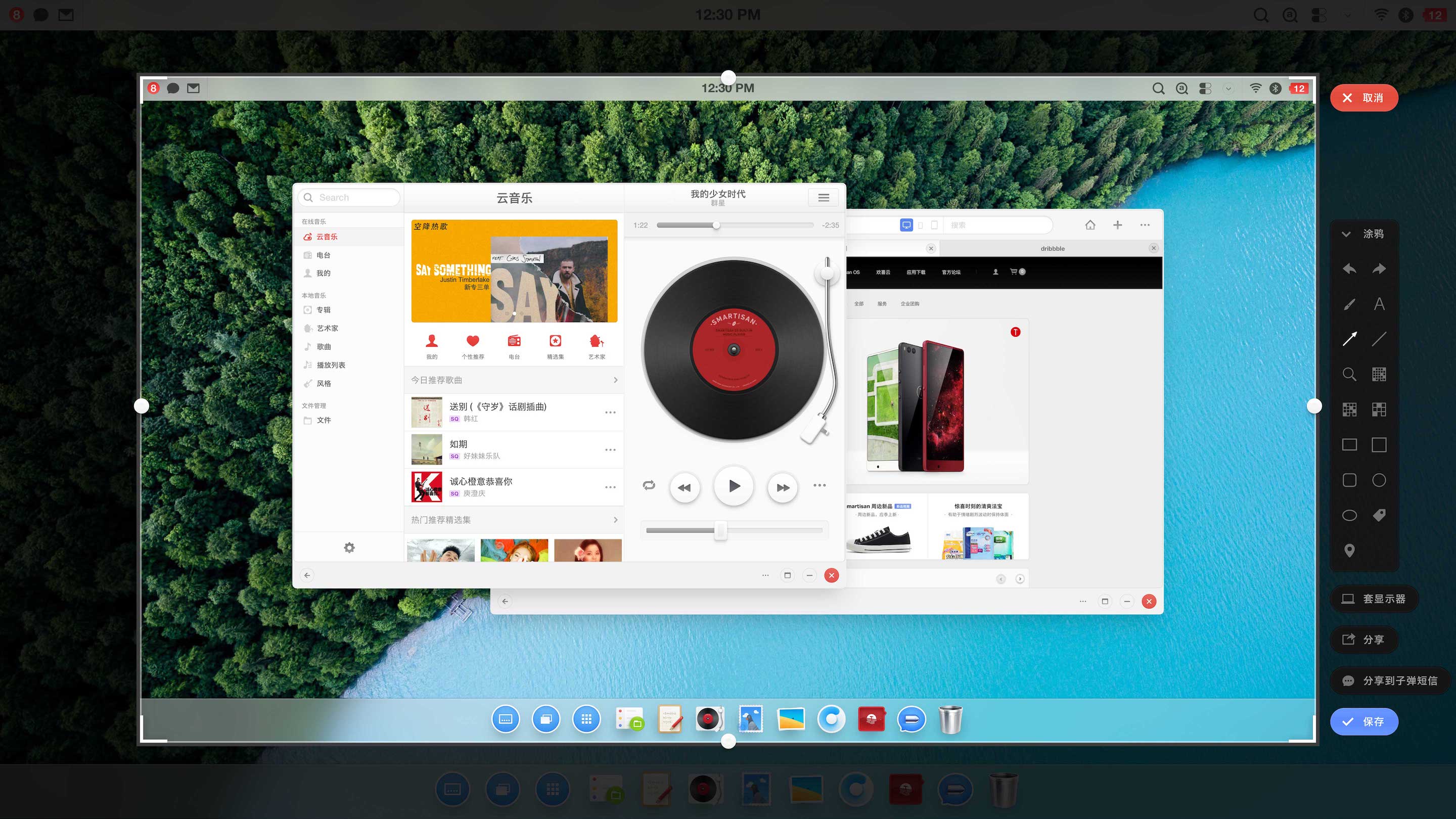Click the music player Search field
Image resolution: width=1456 pixels, height=819 pixels.
349,197
